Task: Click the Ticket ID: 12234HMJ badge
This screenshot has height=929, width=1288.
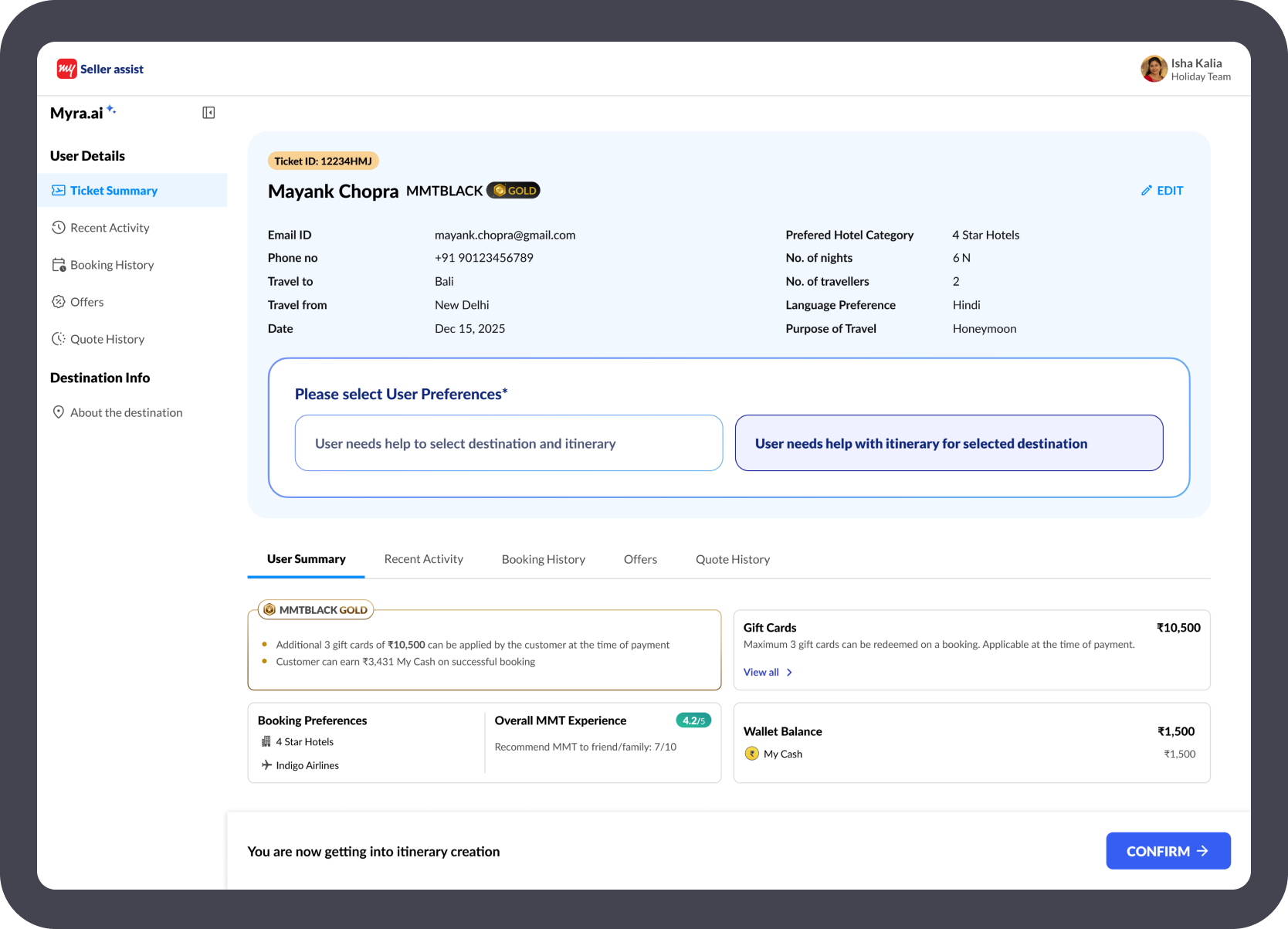Action: (324, 161)
